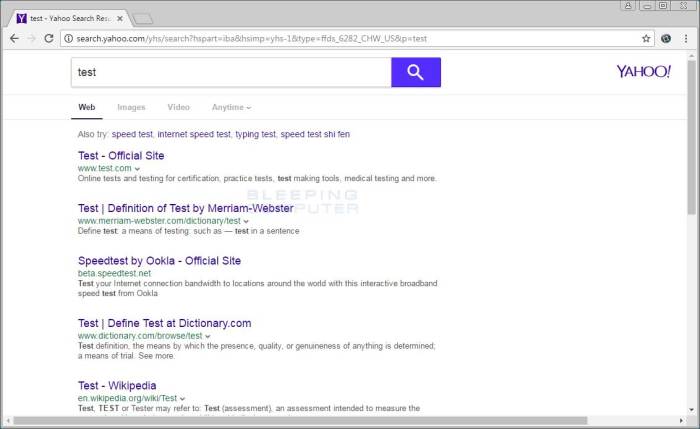Click the Yahoo logo
Image resolution: width=700 pixels, height=429 pixels.
coord(643,72)
